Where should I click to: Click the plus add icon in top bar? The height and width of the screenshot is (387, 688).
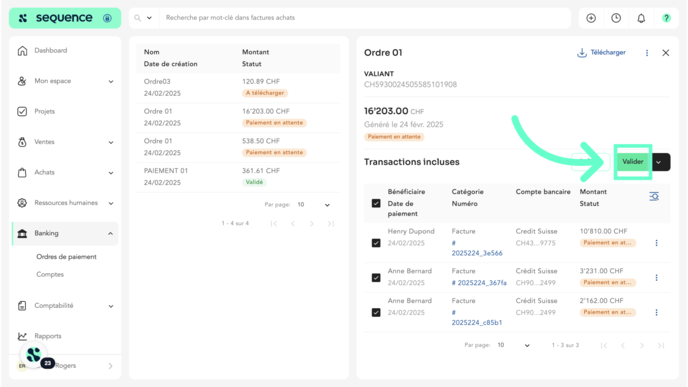point(591,18)
